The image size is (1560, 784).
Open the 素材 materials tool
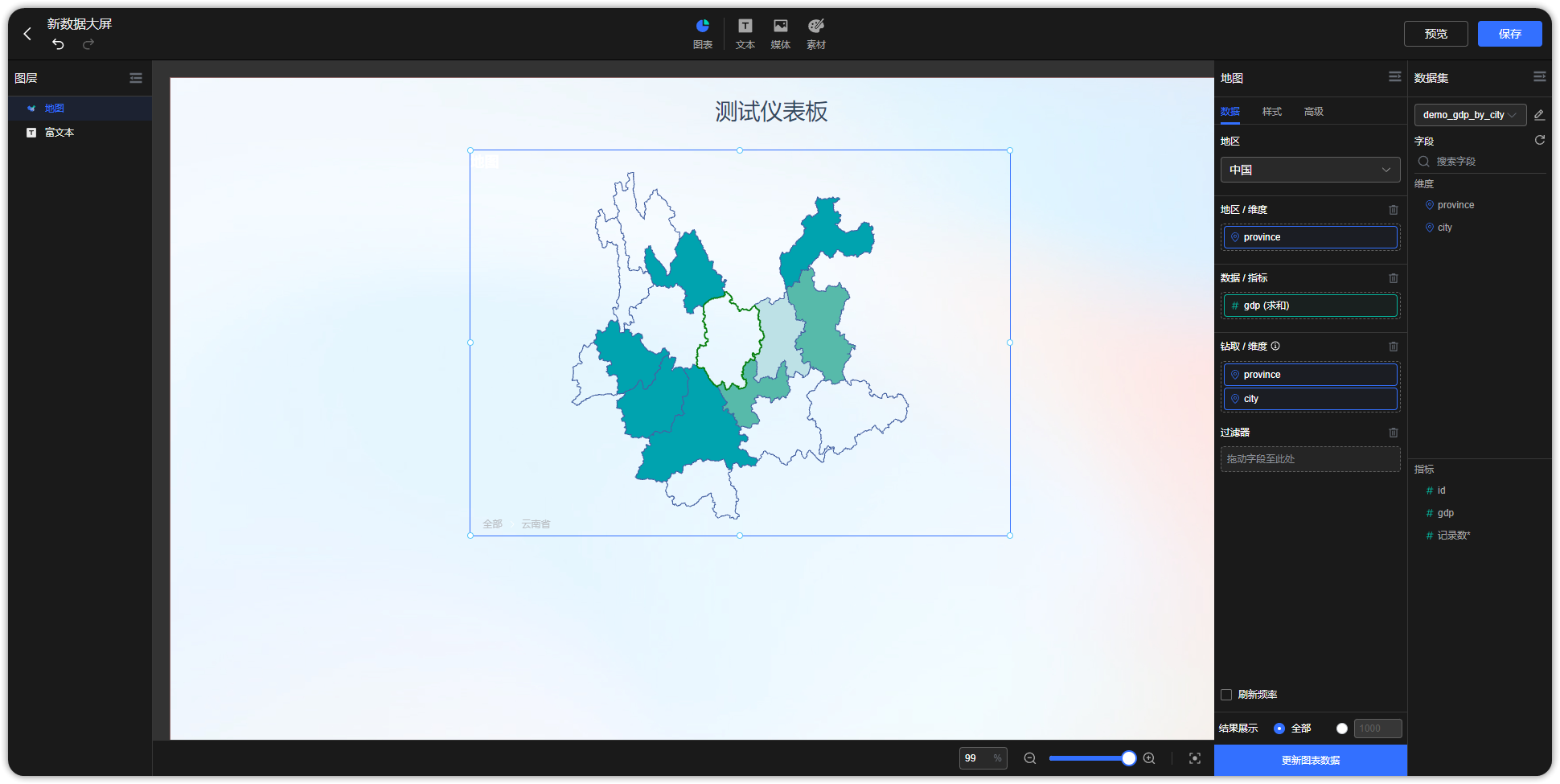(x=816, y=35)
